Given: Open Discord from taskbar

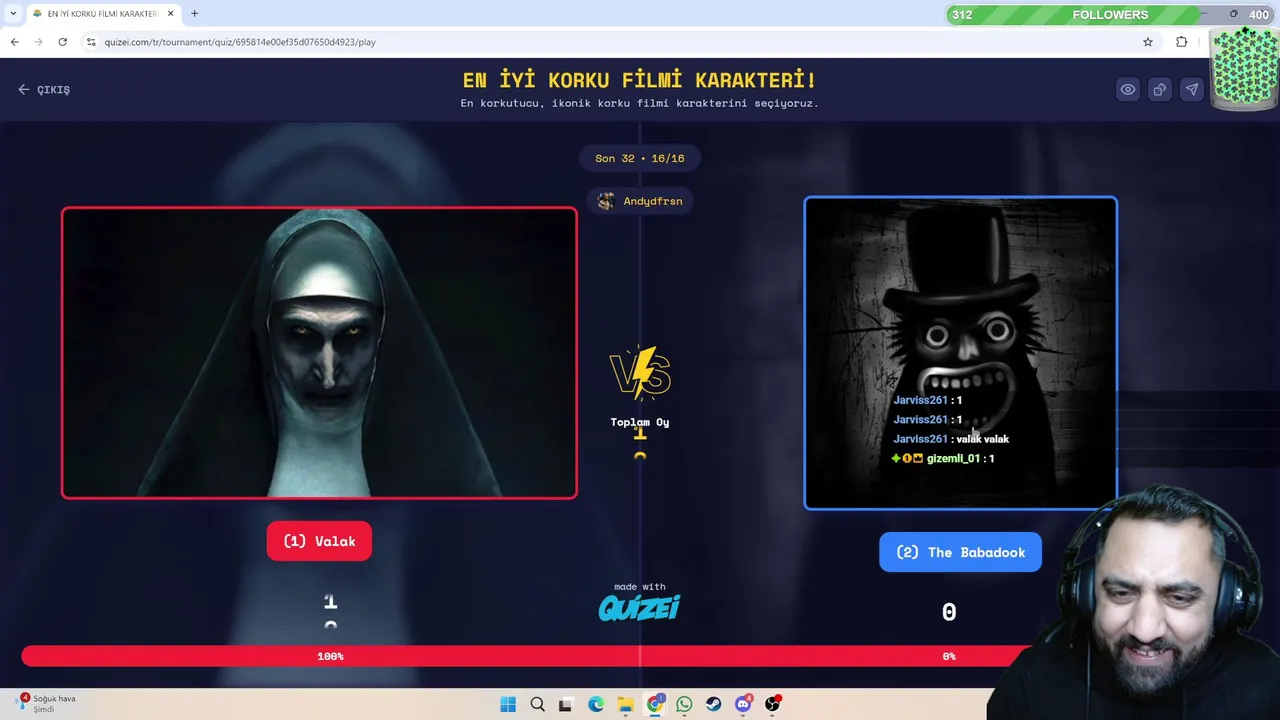Looking at the screenshot, I should coord(743,704).
